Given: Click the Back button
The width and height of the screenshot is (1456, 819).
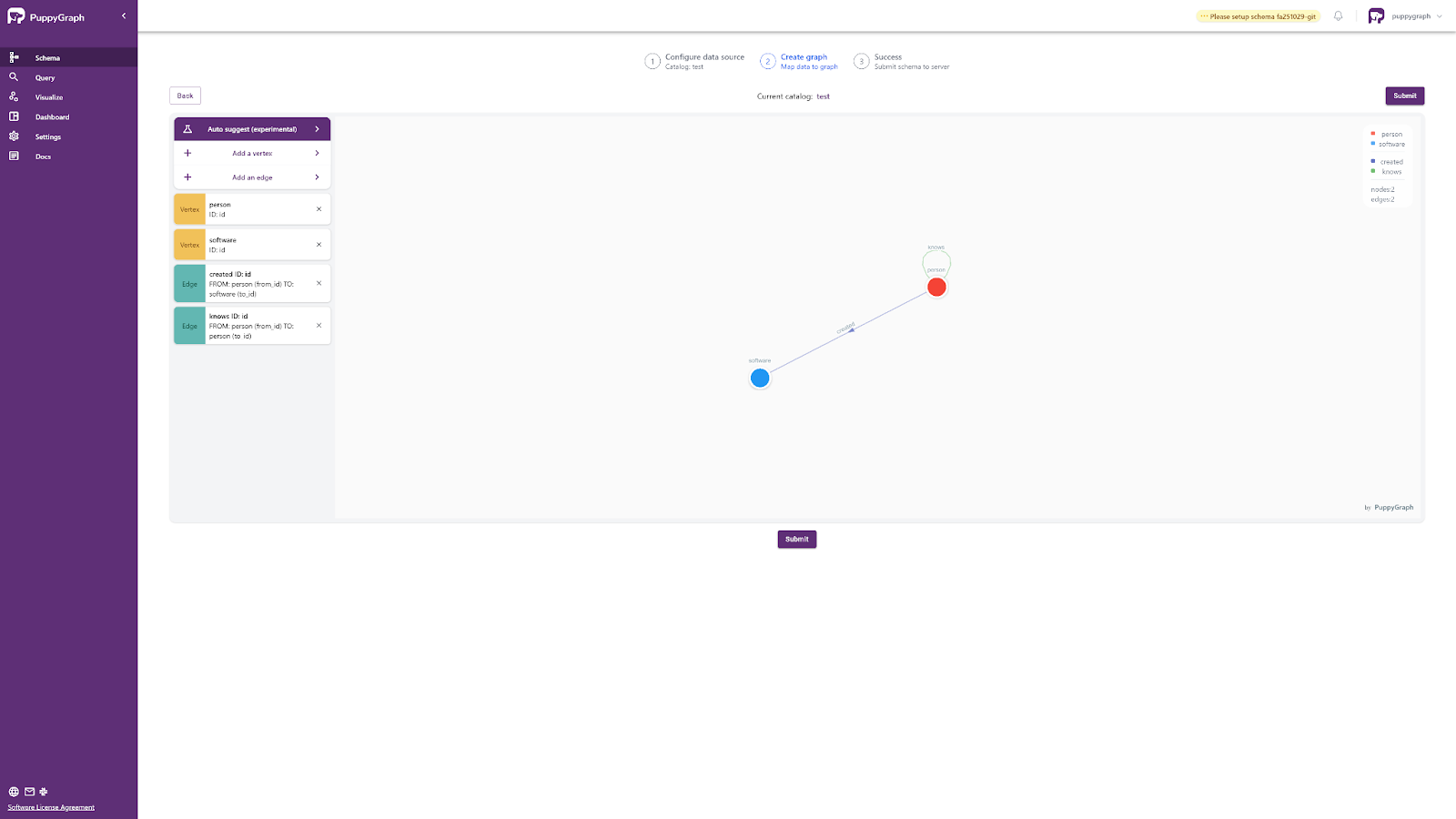Looking at the screenshot, I should 185,96.
